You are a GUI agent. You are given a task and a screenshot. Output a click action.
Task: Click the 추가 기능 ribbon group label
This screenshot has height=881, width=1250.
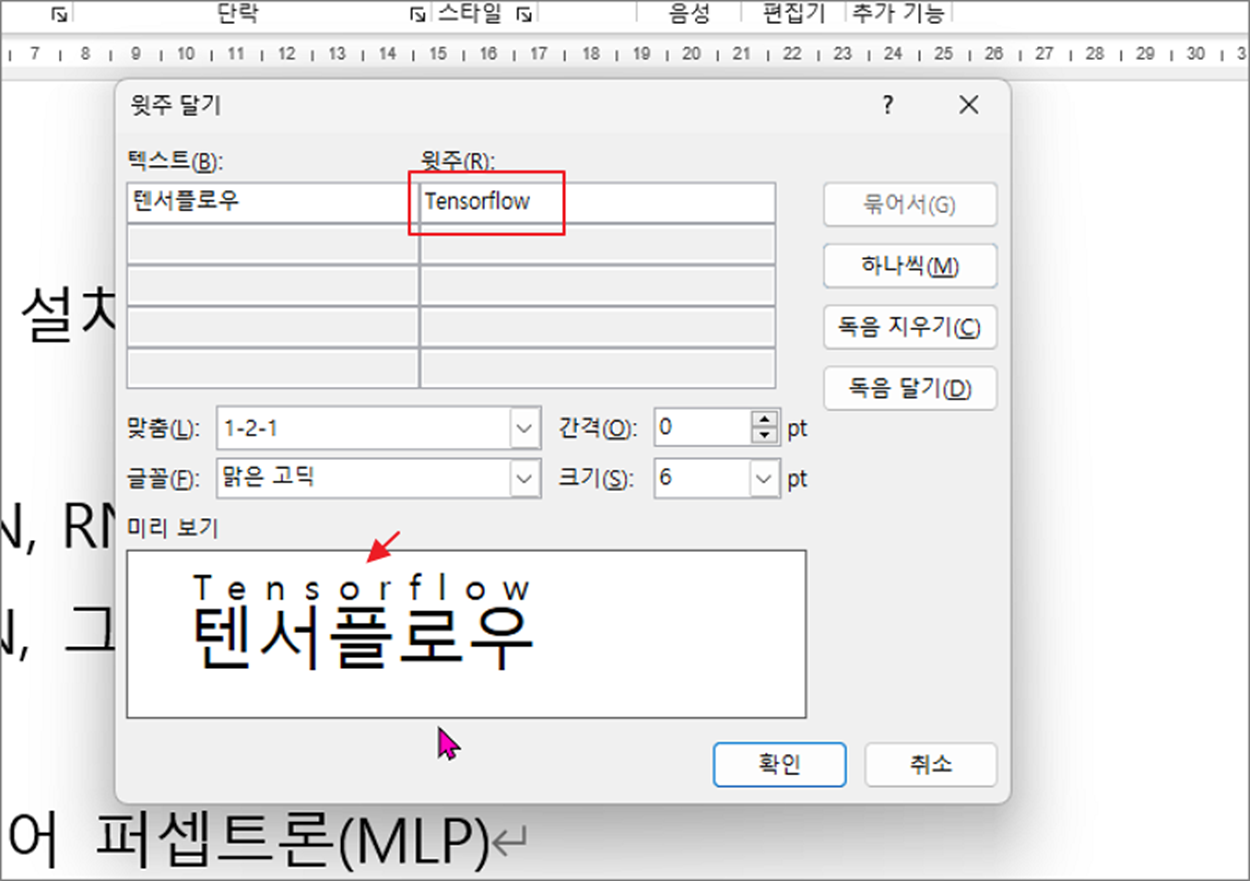click(x=898, y=12)
